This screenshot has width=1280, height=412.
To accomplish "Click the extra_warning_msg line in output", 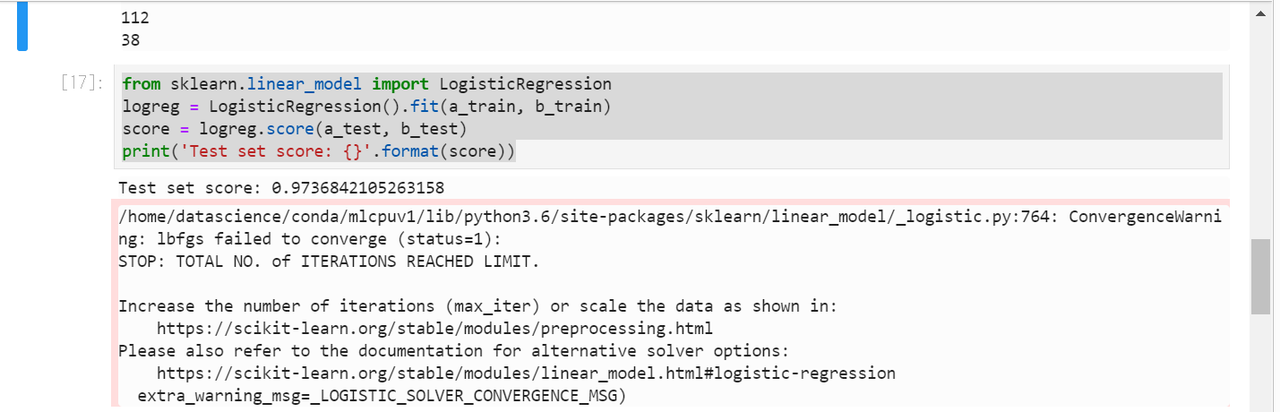I will (380, 396).
